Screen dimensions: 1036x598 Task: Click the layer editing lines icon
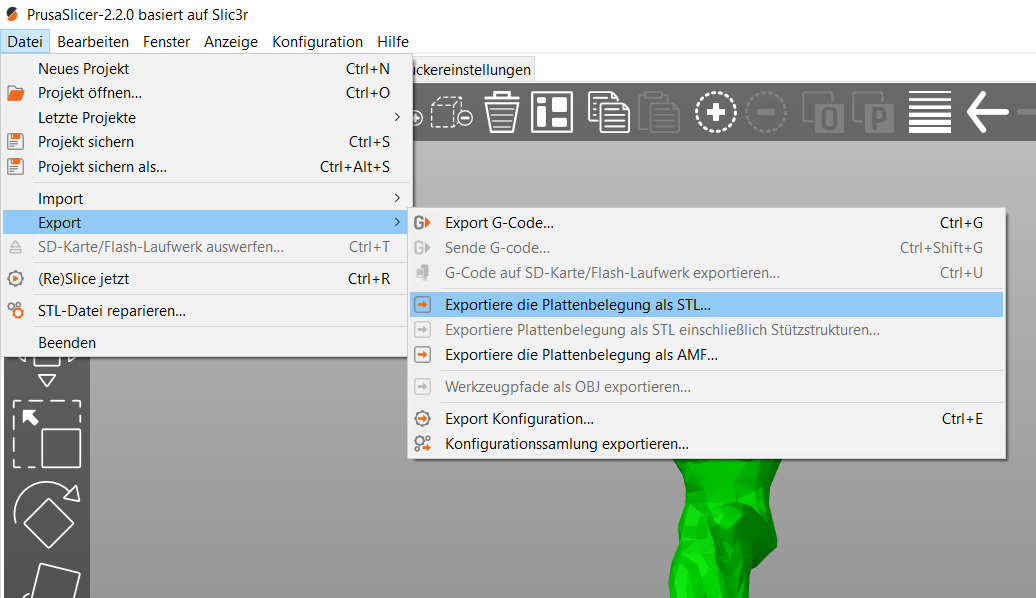pos(930,112)
